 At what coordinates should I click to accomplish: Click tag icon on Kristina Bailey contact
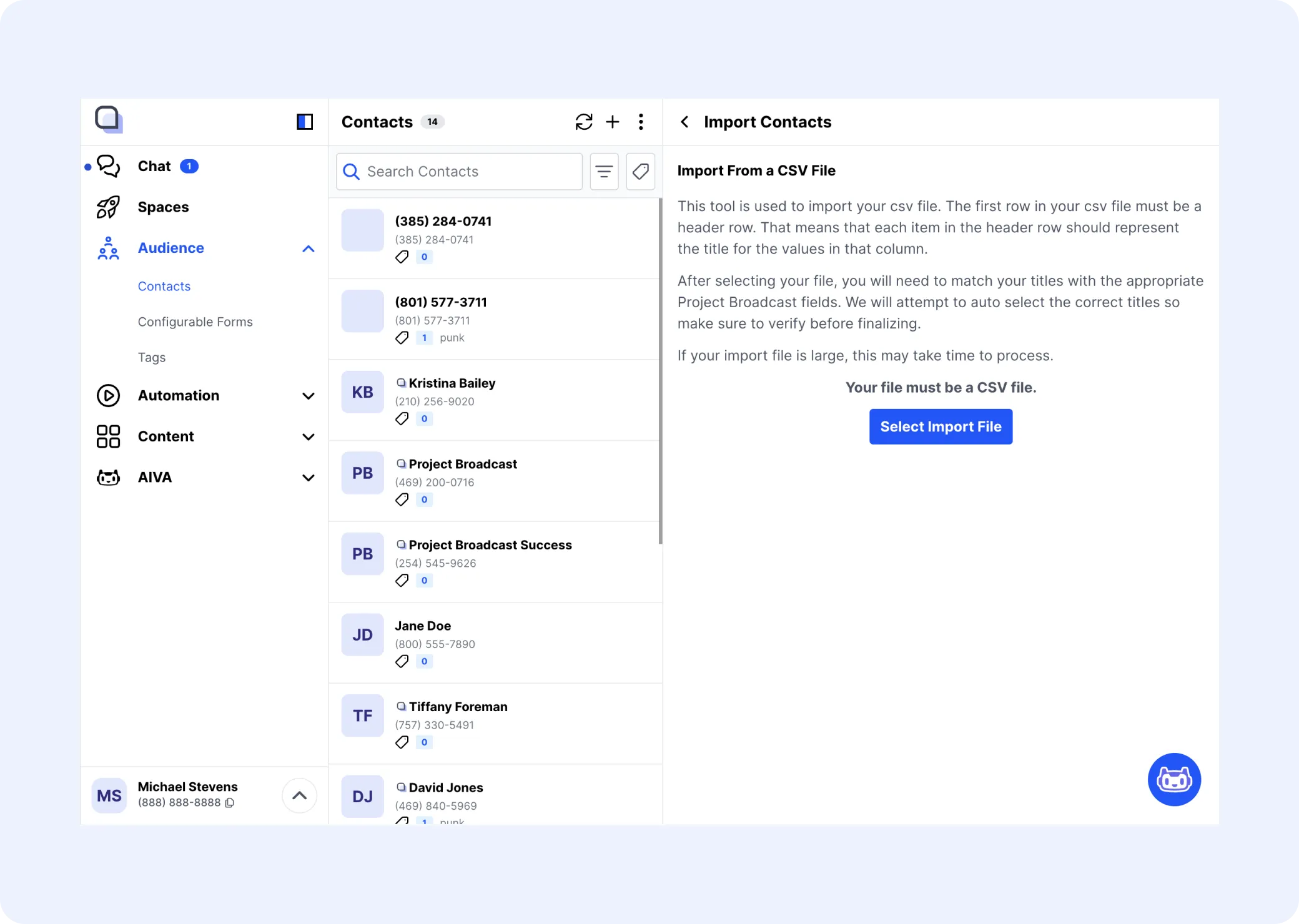click(402, 419)
